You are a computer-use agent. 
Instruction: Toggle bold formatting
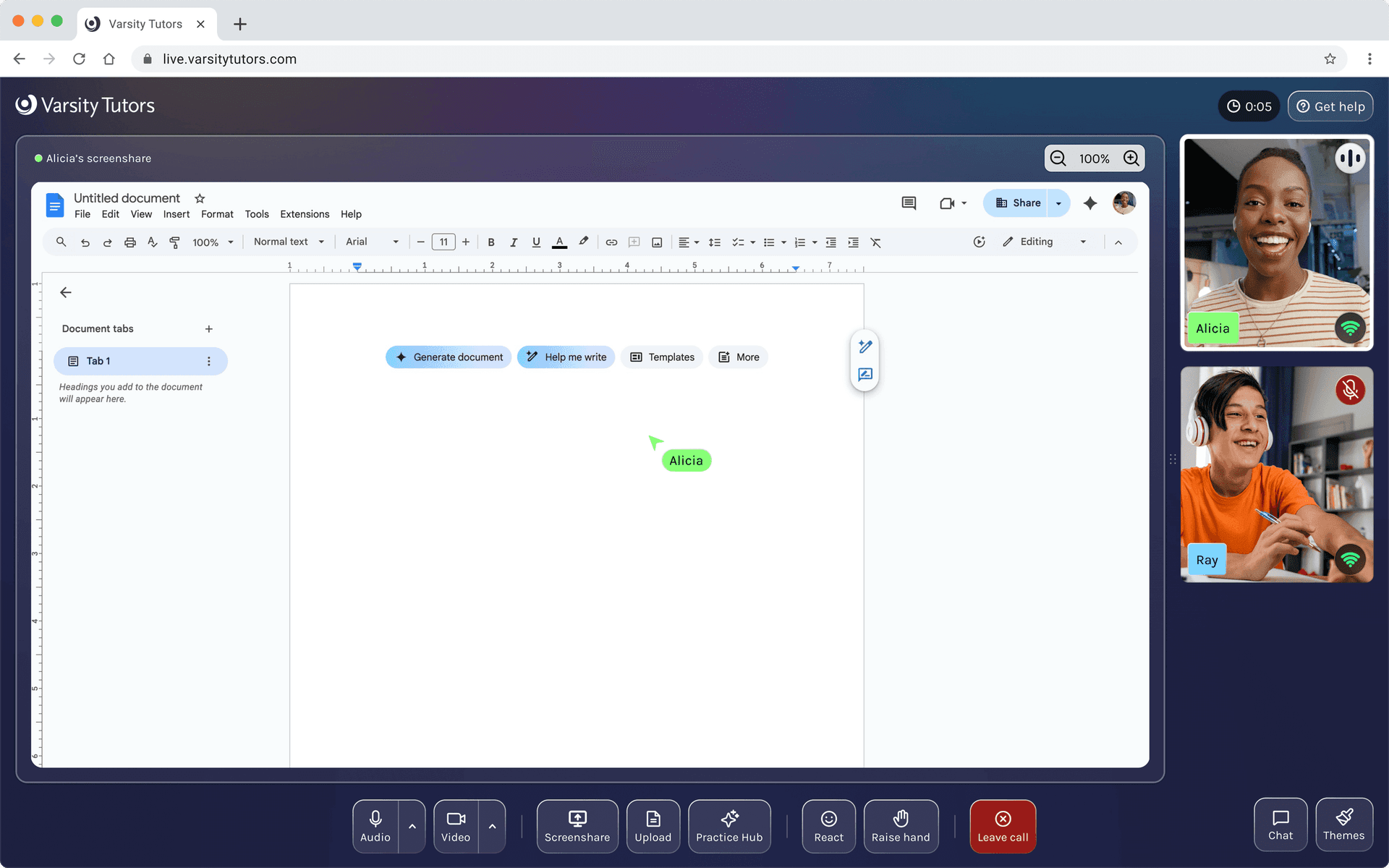pos(491,242)
